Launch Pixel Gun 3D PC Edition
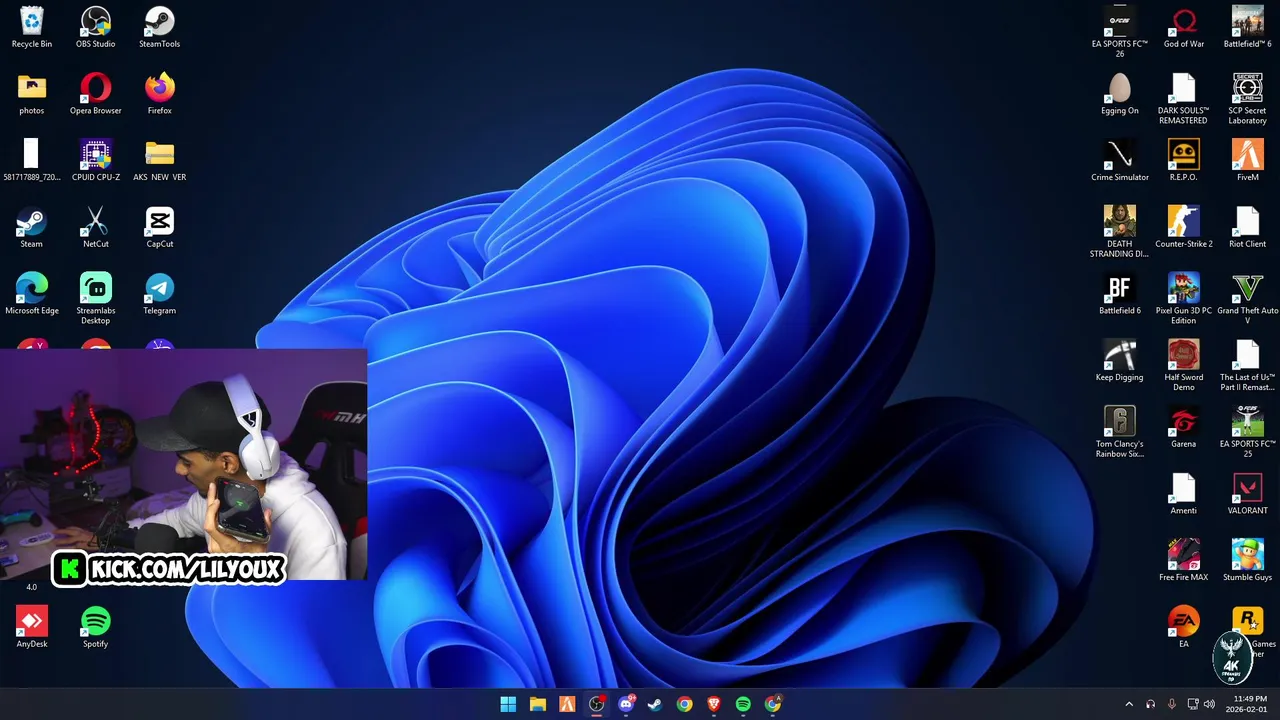The image size is (1280, 720). click(x=1184, y=299)
